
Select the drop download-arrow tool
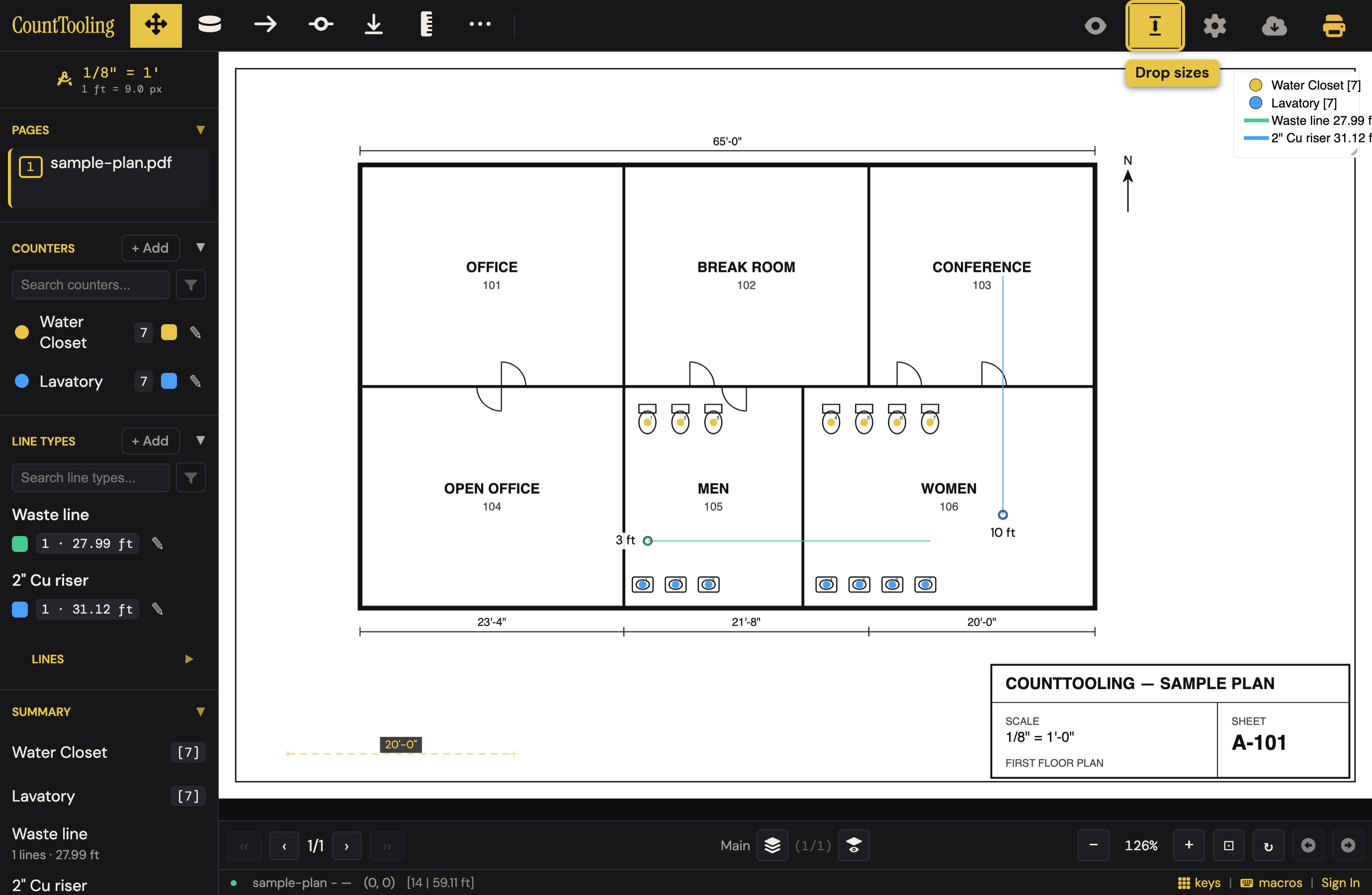point(373,25)
